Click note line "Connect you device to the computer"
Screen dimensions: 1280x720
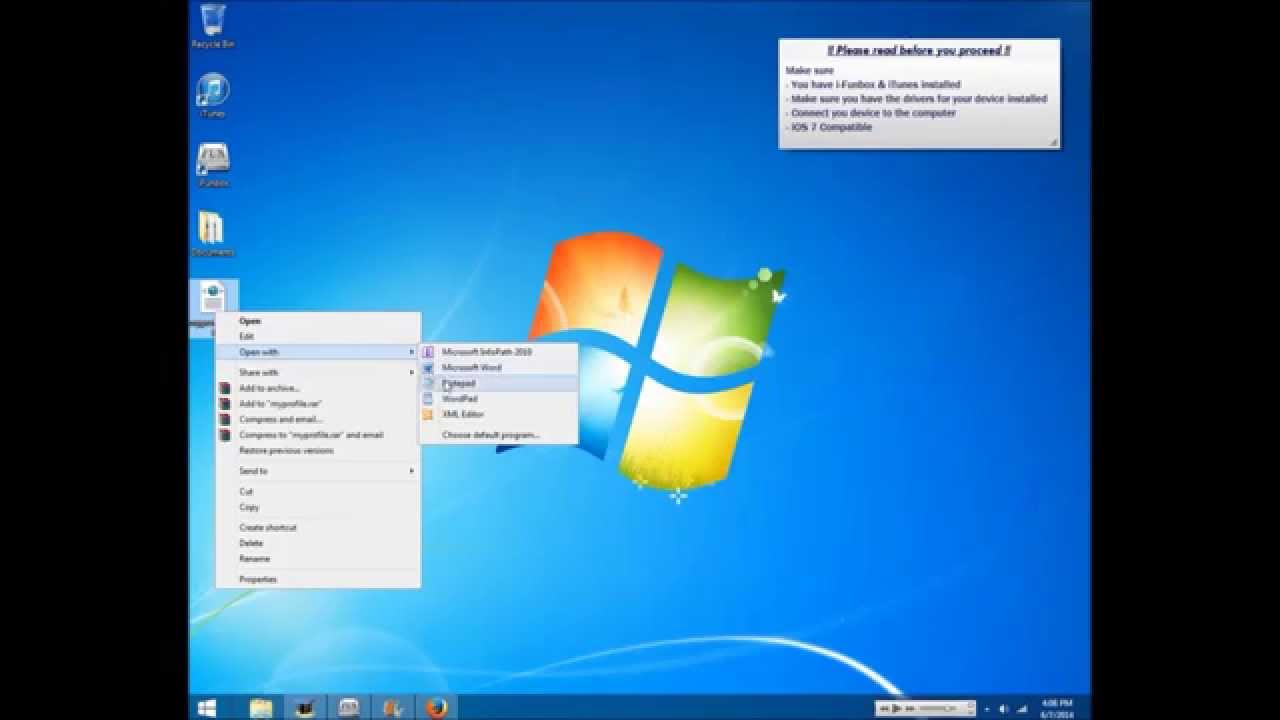(870, 113)
